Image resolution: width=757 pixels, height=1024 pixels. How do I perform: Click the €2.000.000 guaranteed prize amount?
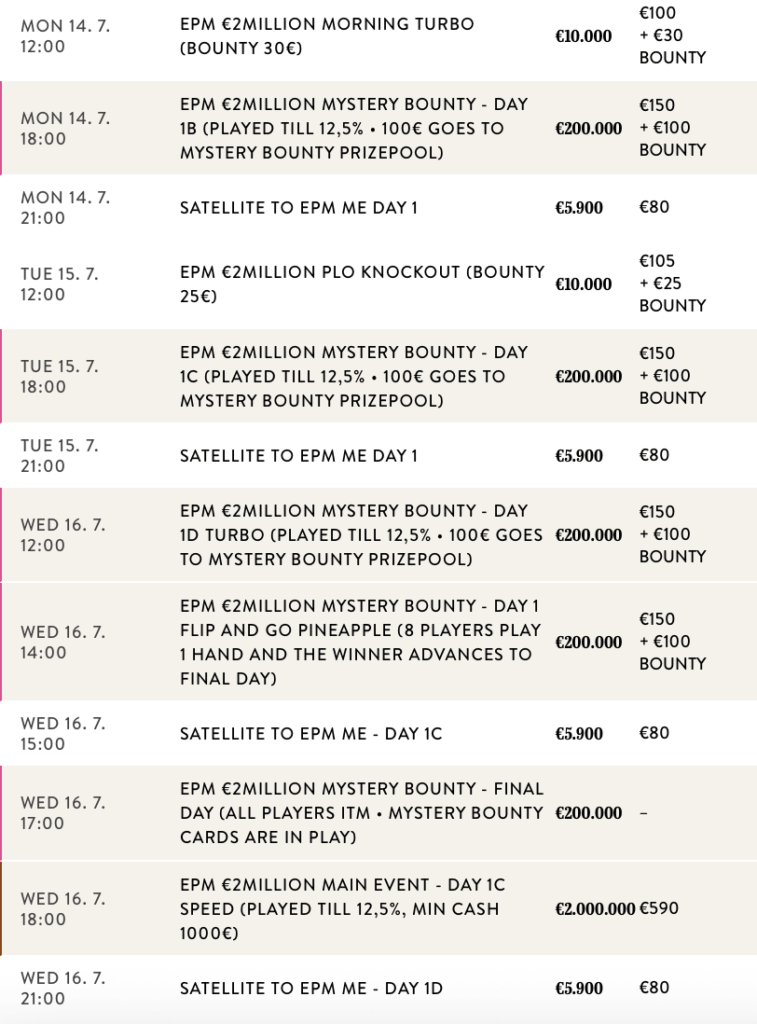(x=595, y=909)
